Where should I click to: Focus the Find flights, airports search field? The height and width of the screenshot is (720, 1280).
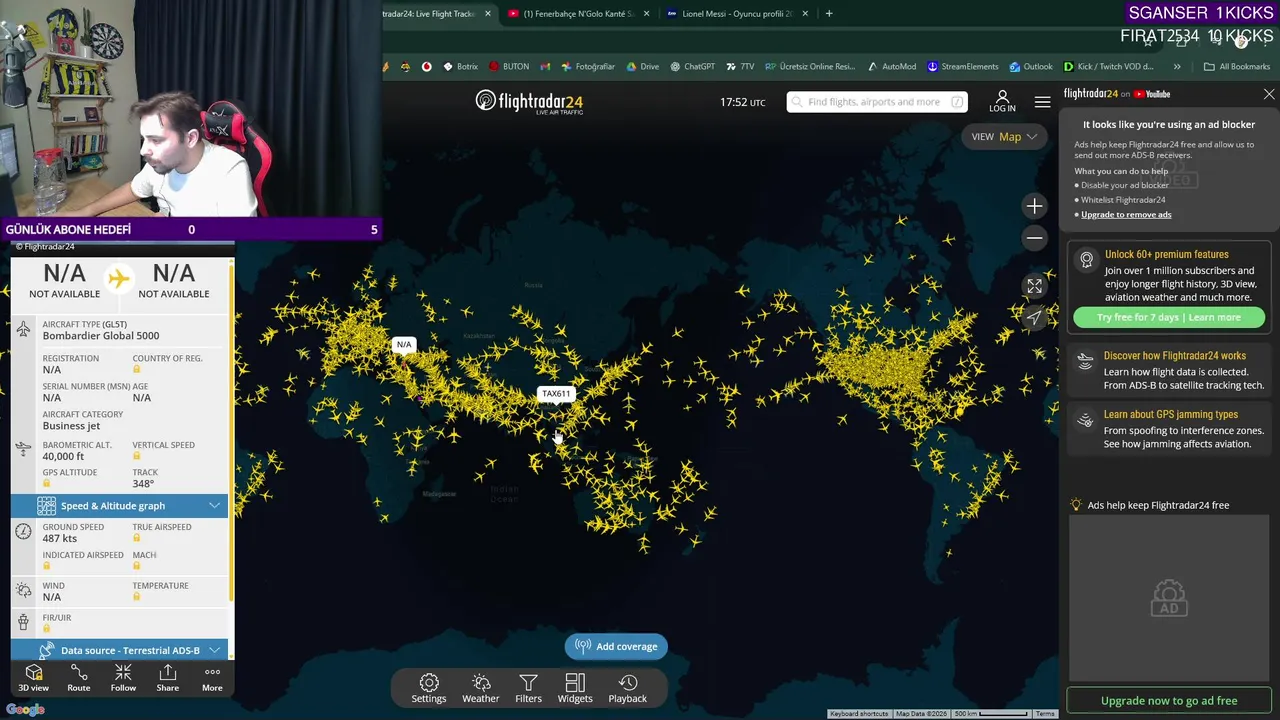[x=877, y=102]
